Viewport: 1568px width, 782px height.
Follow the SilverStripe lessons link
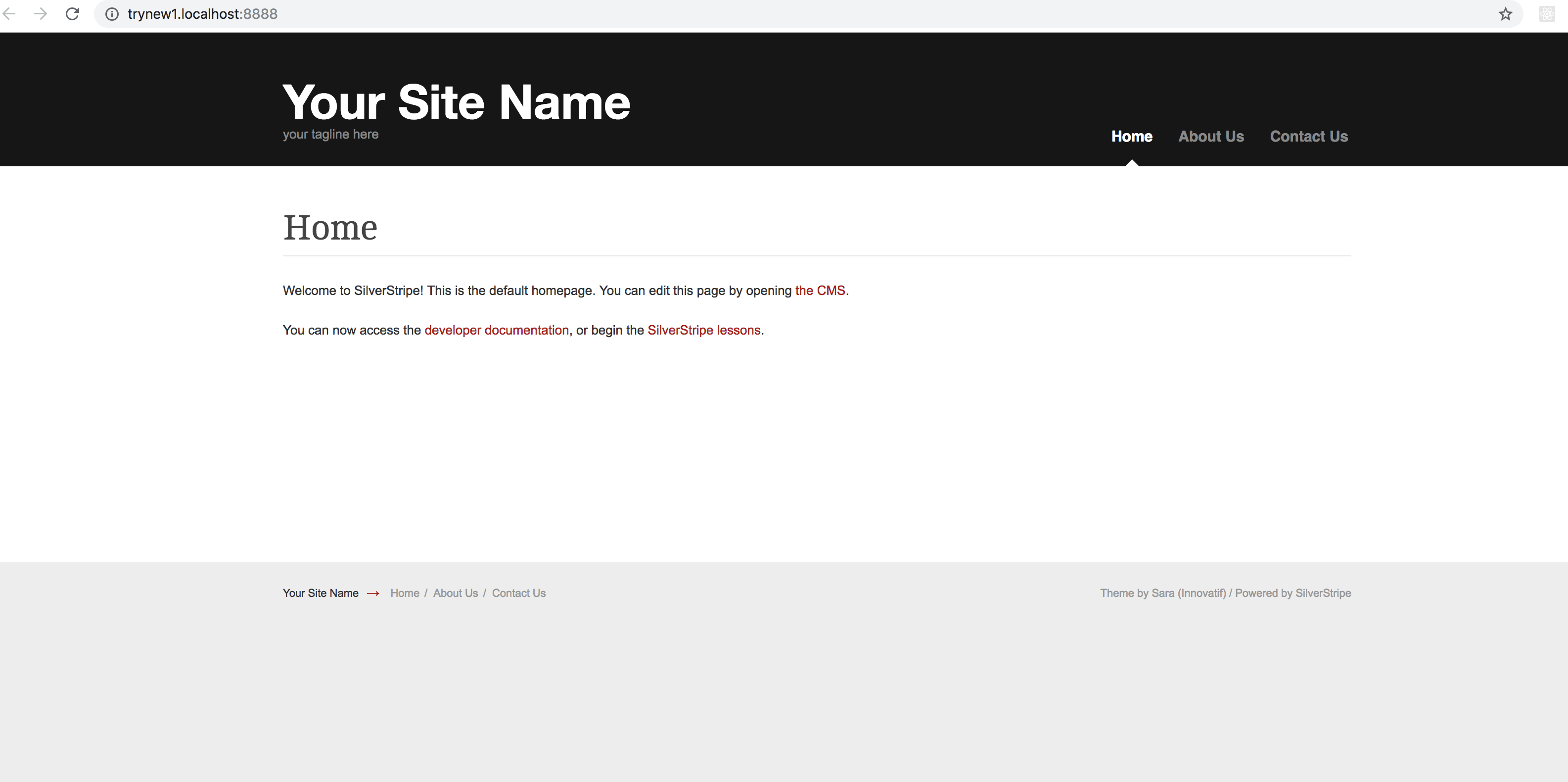tap(704, 330)
